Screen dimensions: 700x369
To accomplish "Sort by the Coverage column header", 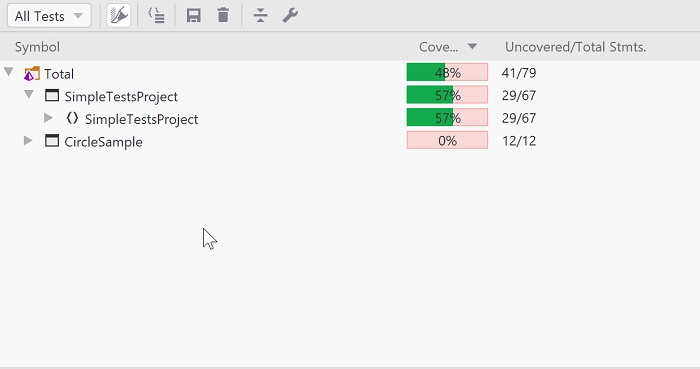I will click(447, 47).
